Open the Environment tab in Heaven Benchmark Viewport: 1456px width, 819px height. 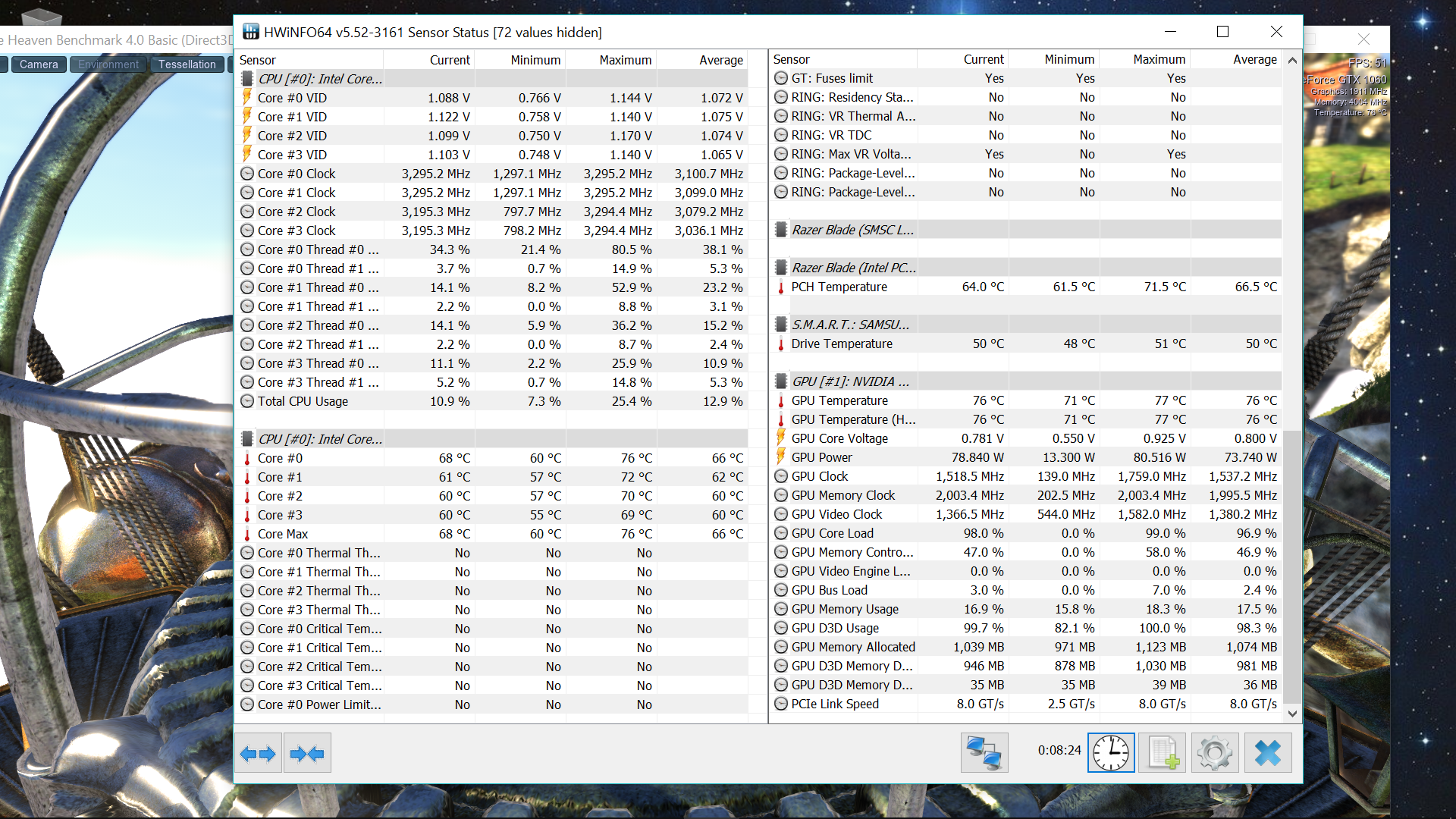(x=108, y=64)
